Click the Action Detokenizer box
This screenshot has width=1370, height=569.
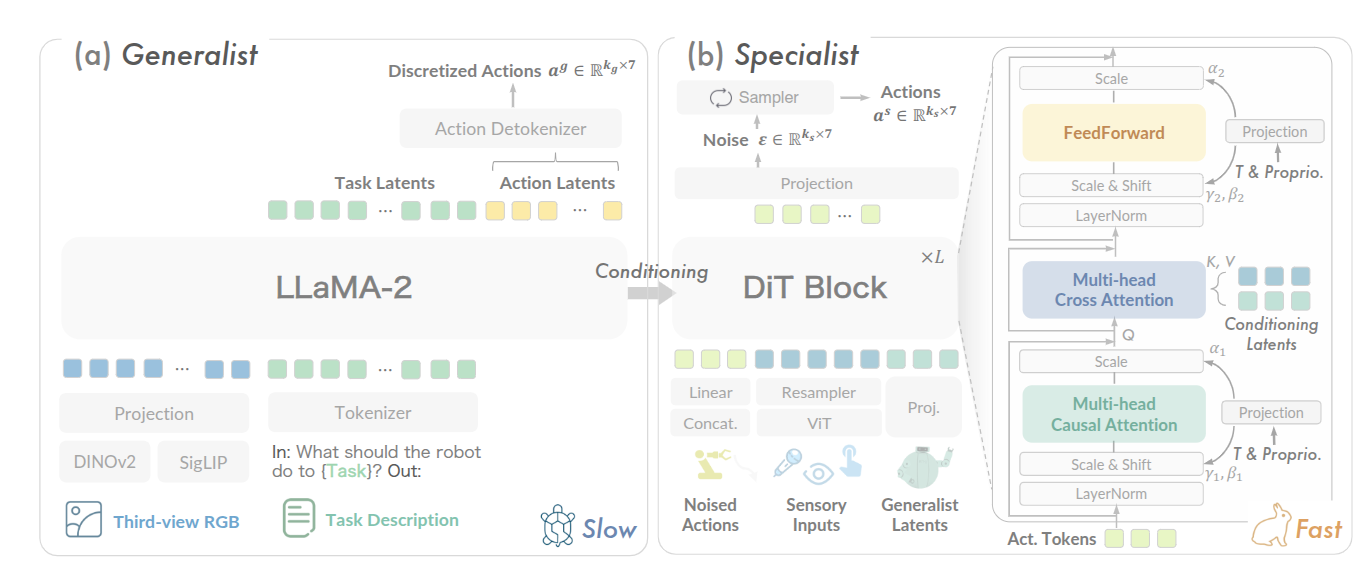510,128
